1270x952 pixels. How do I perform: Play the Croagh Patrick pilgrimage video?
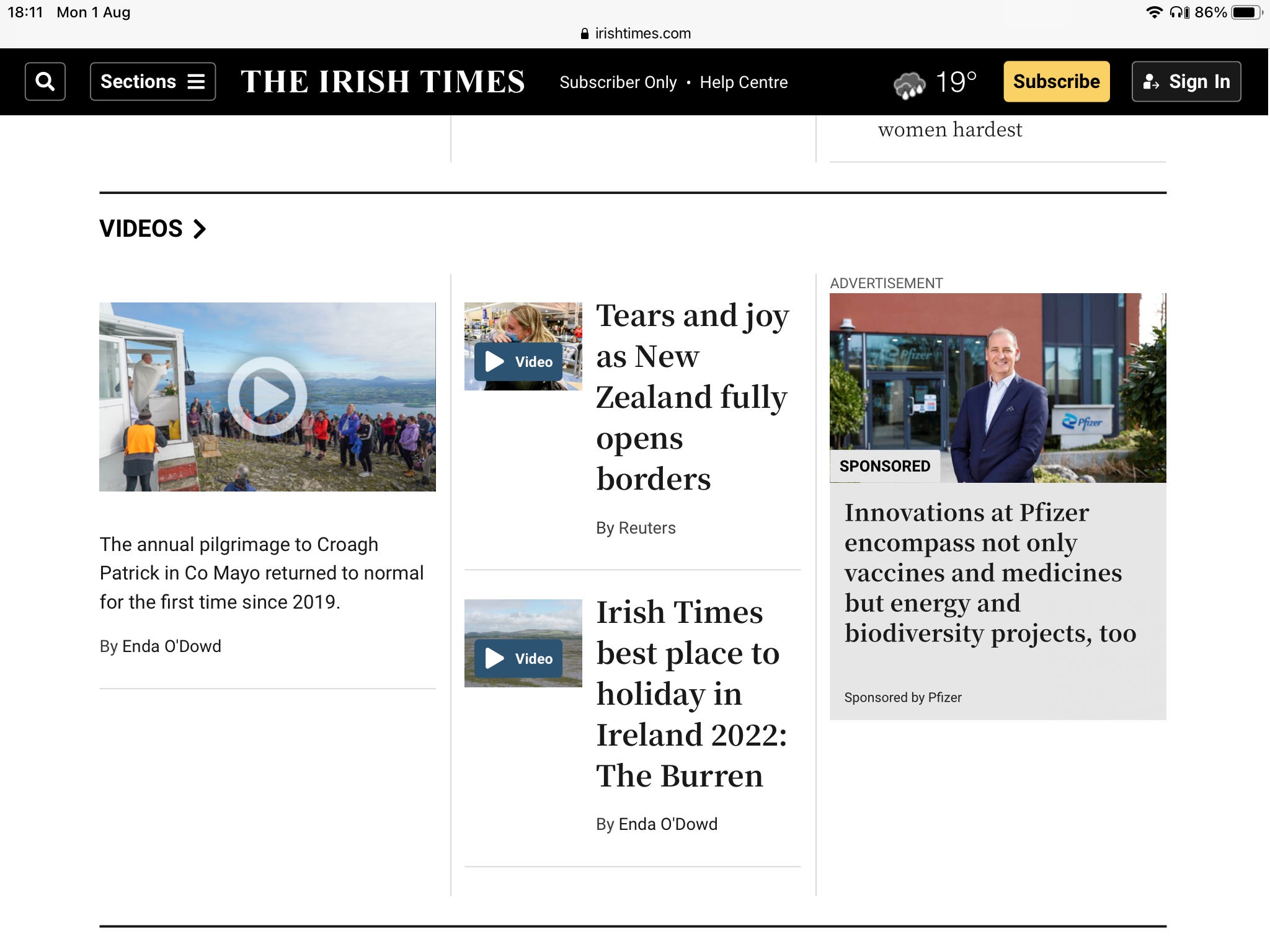pos(267,397)
